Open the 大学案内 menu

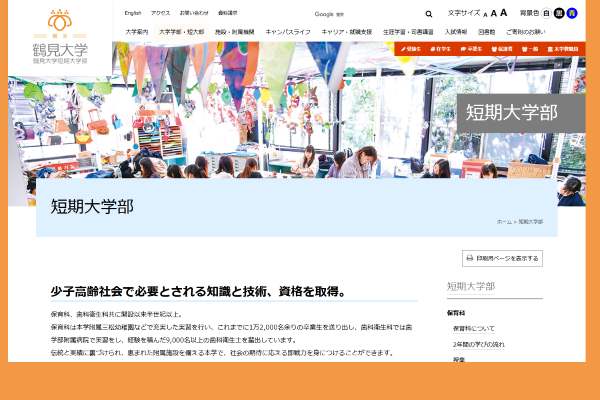point(137,32)
